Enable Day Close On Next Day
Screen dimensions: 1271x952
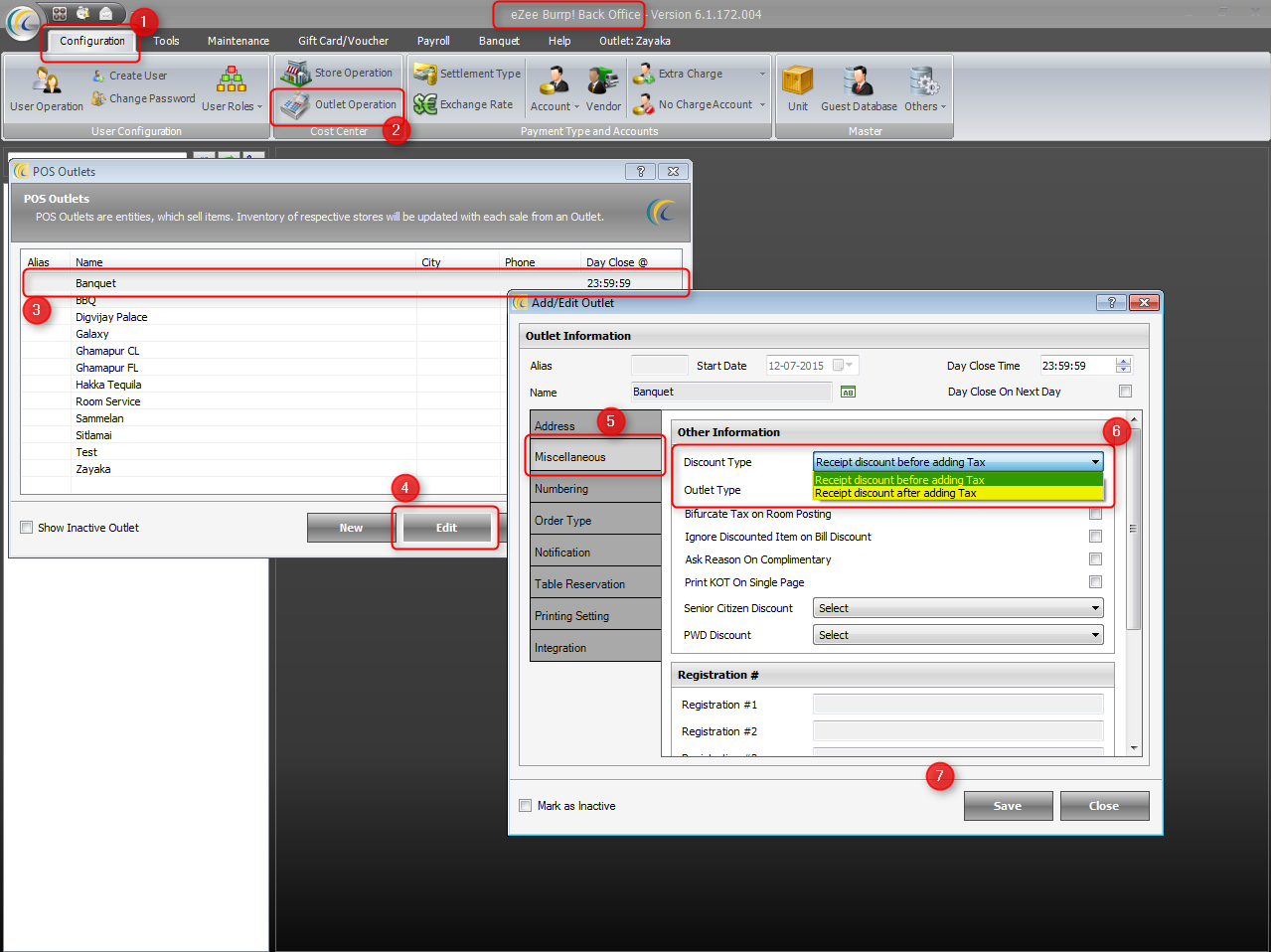coord(1125,392)
